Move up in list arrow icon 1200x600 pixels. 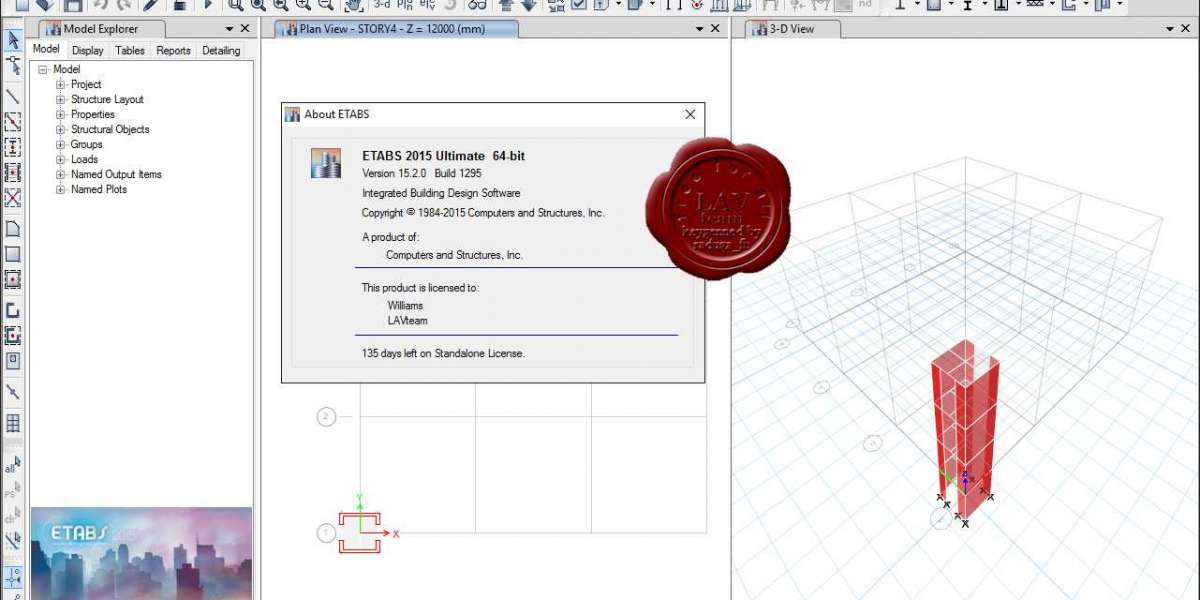click(507, 5)
